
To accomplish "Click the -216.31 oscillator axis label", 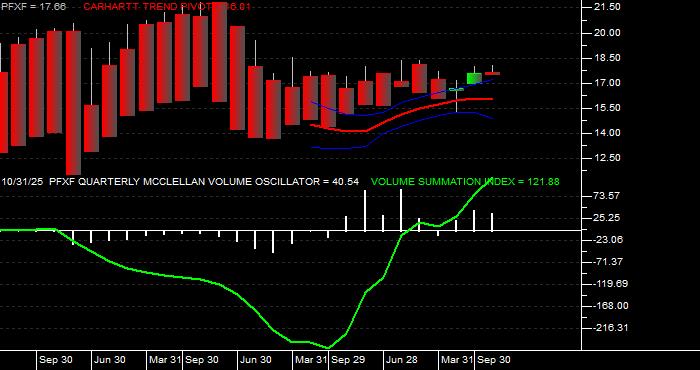I will (x=610, y=328).
